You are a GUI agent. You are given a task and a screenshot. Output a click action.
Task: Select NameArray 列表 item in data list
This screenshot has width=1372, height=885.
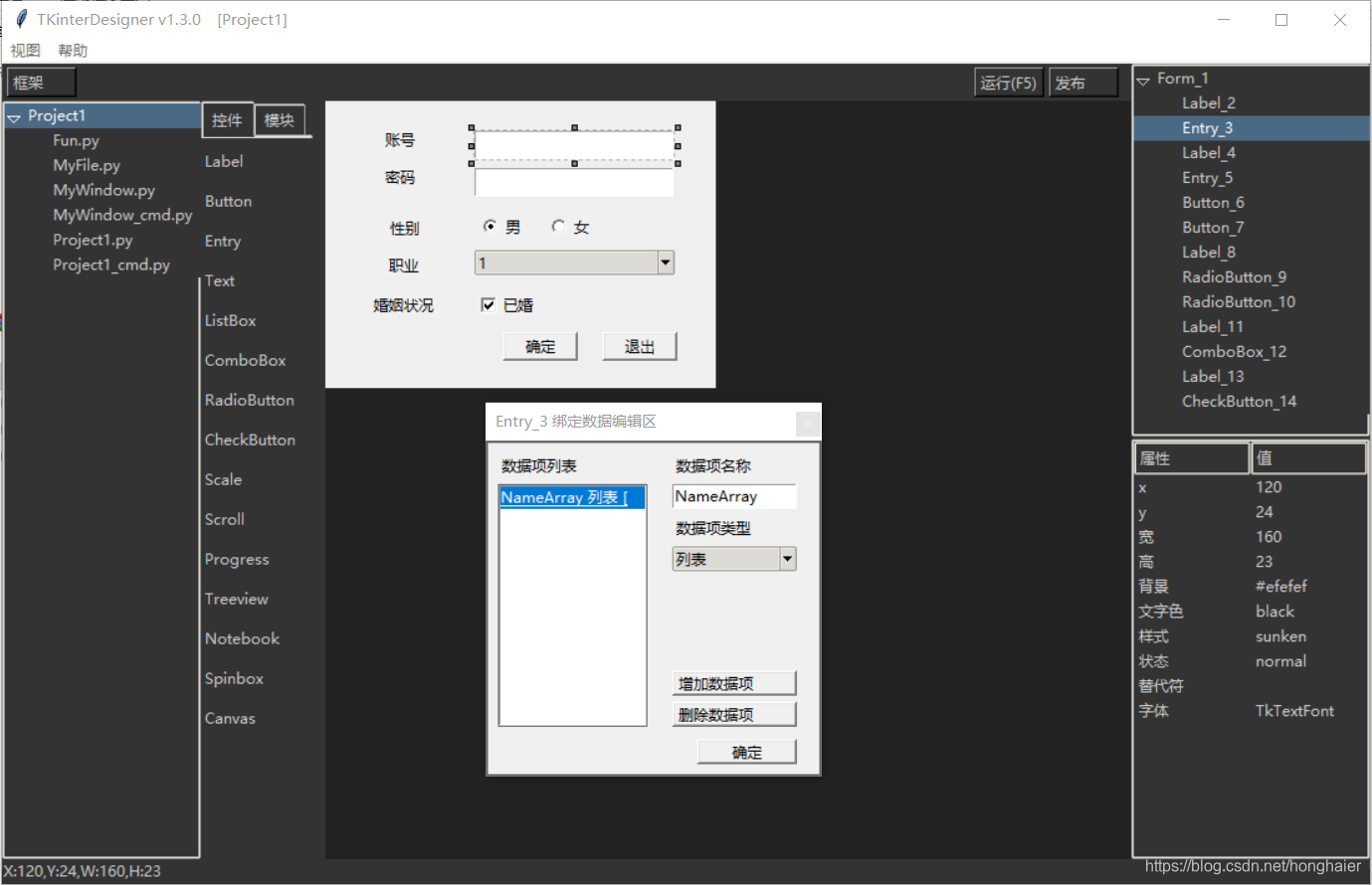572,497
